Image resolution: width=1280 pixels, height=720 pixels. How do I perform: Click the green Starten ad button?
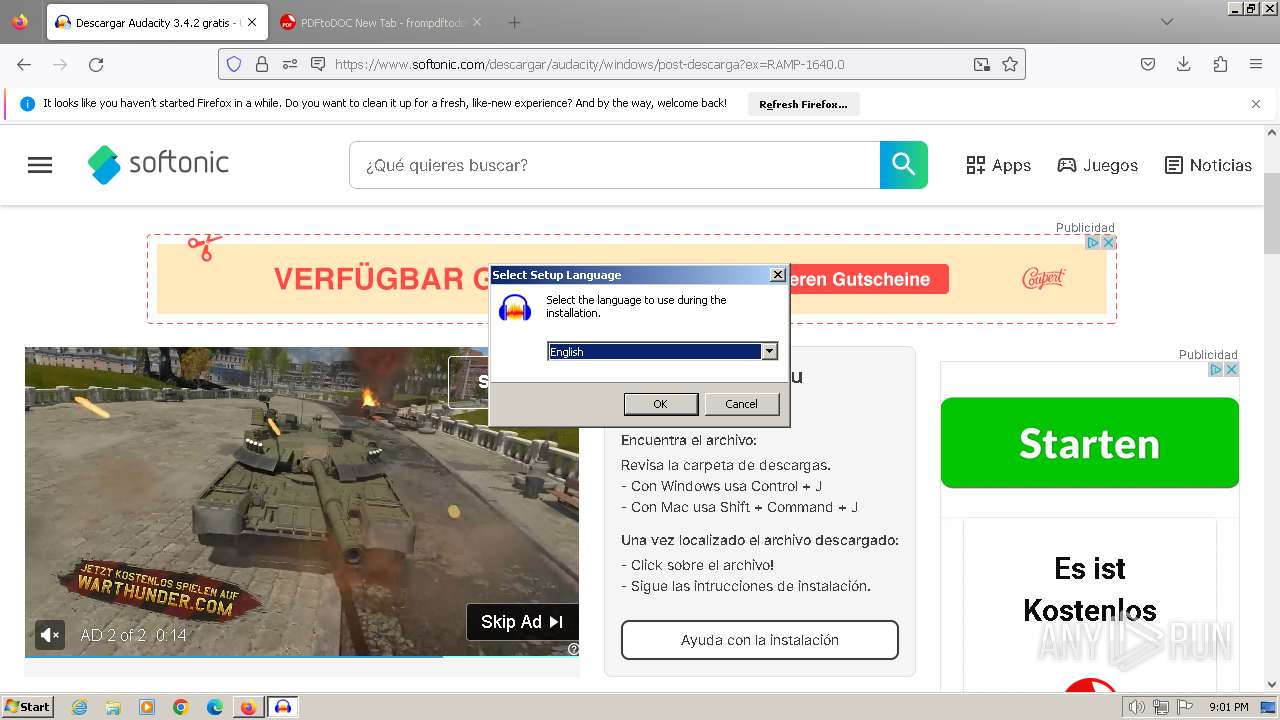pyautogui.click(x=1090, y=443)
